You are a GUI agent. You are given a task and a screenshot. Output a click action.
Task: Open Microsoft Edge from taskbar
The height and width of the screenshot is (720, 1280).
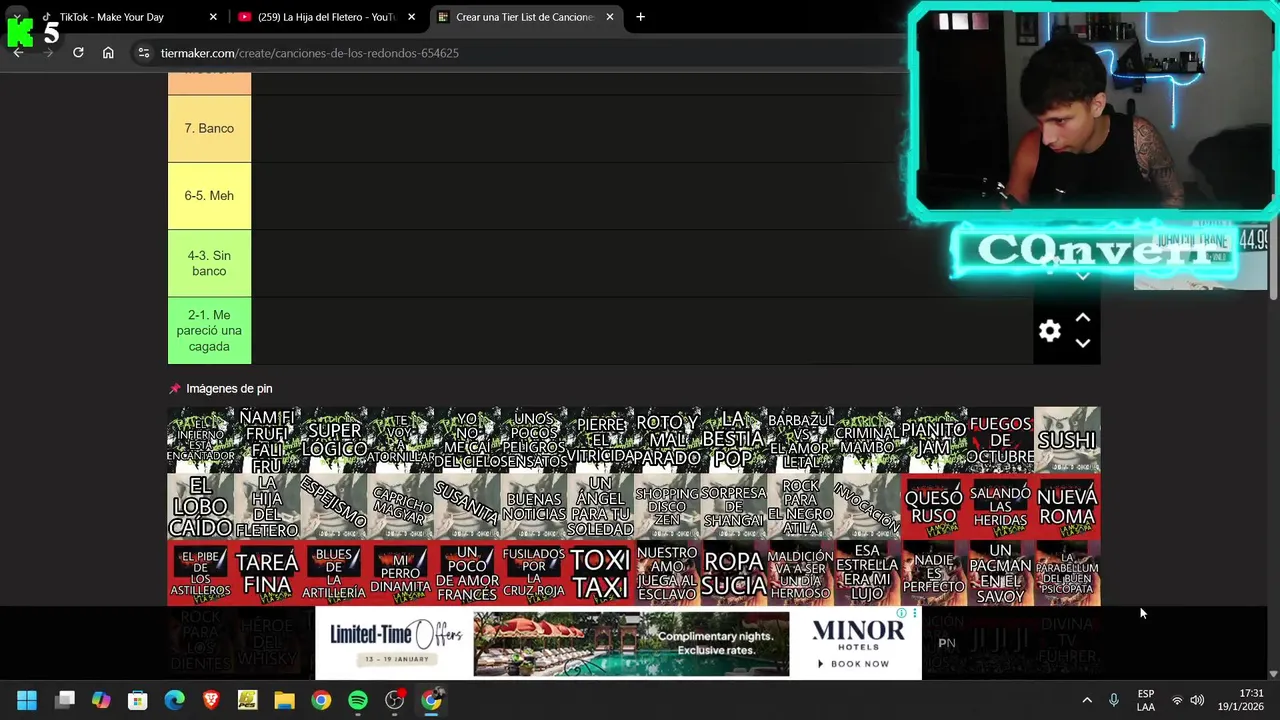click(x=175, y=701)
